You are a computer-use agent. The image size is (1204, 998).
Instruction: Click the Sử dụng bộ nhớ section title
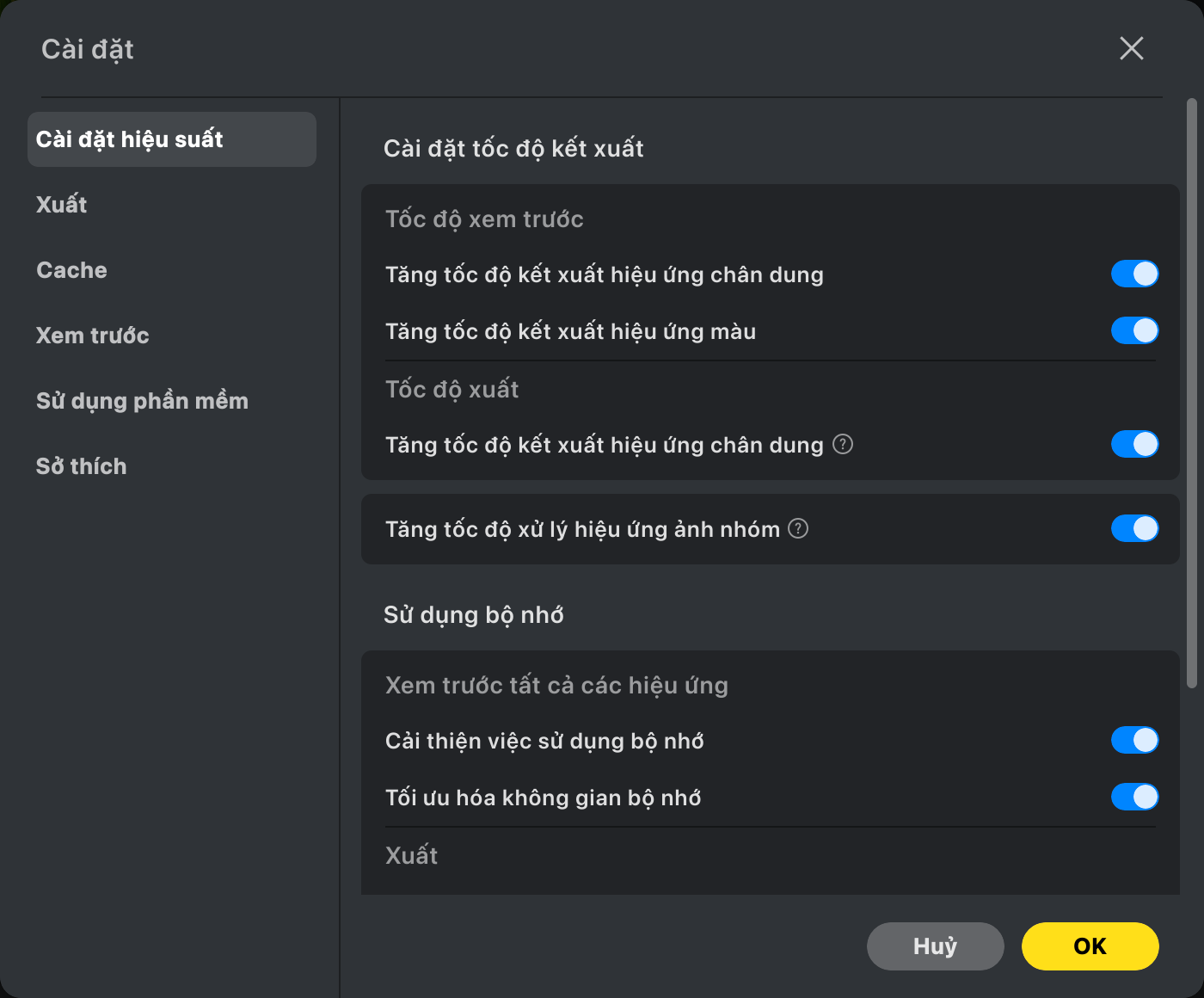(x=474, y=614)
